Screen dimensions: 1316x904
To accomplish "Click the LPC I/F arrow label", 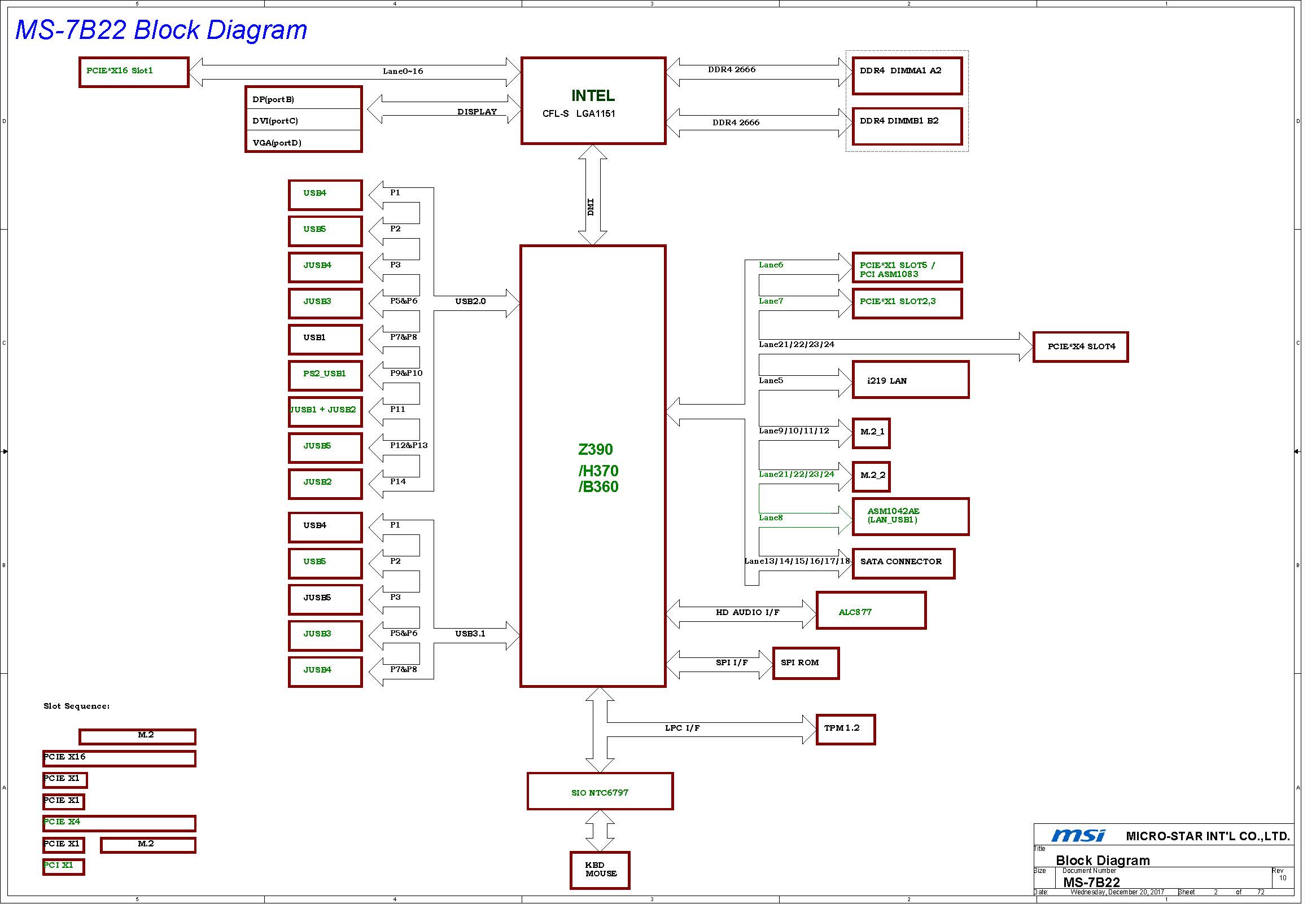I will click(x=683, y=727).
